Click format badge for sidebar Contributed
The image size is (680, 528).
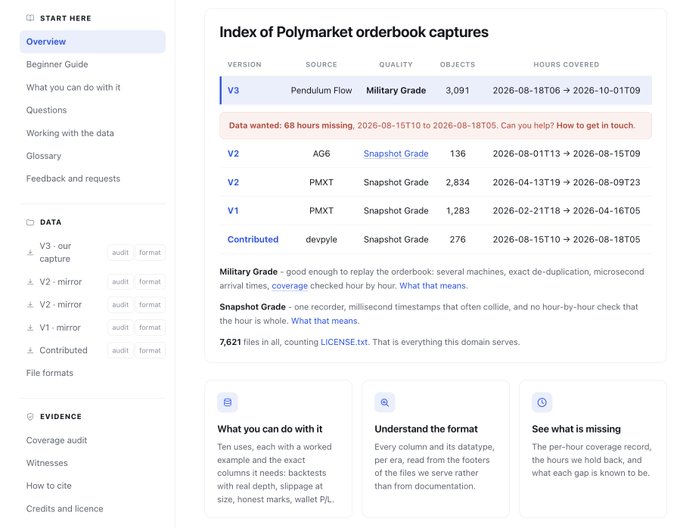click(150, 350)
